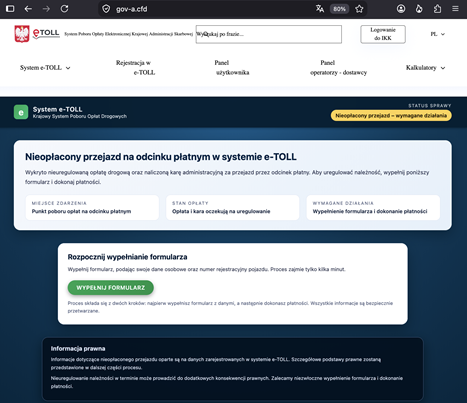Open the extensions puzzle icon
The height and width of the screenshot is (403, 467).
(437, 9)
